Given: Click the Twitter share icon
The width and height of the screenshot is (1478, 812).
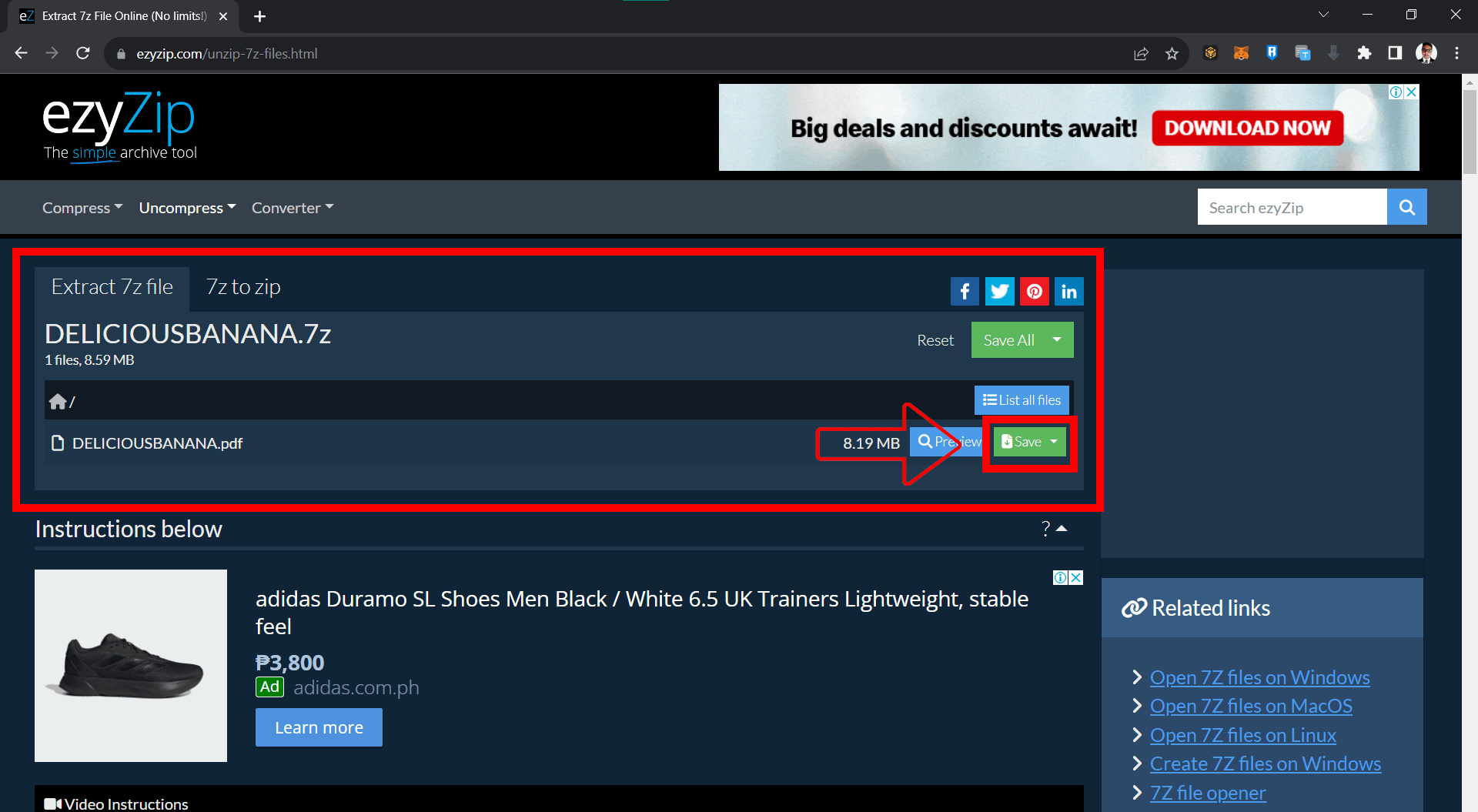Looking at the screenshot, I should 999,292.
